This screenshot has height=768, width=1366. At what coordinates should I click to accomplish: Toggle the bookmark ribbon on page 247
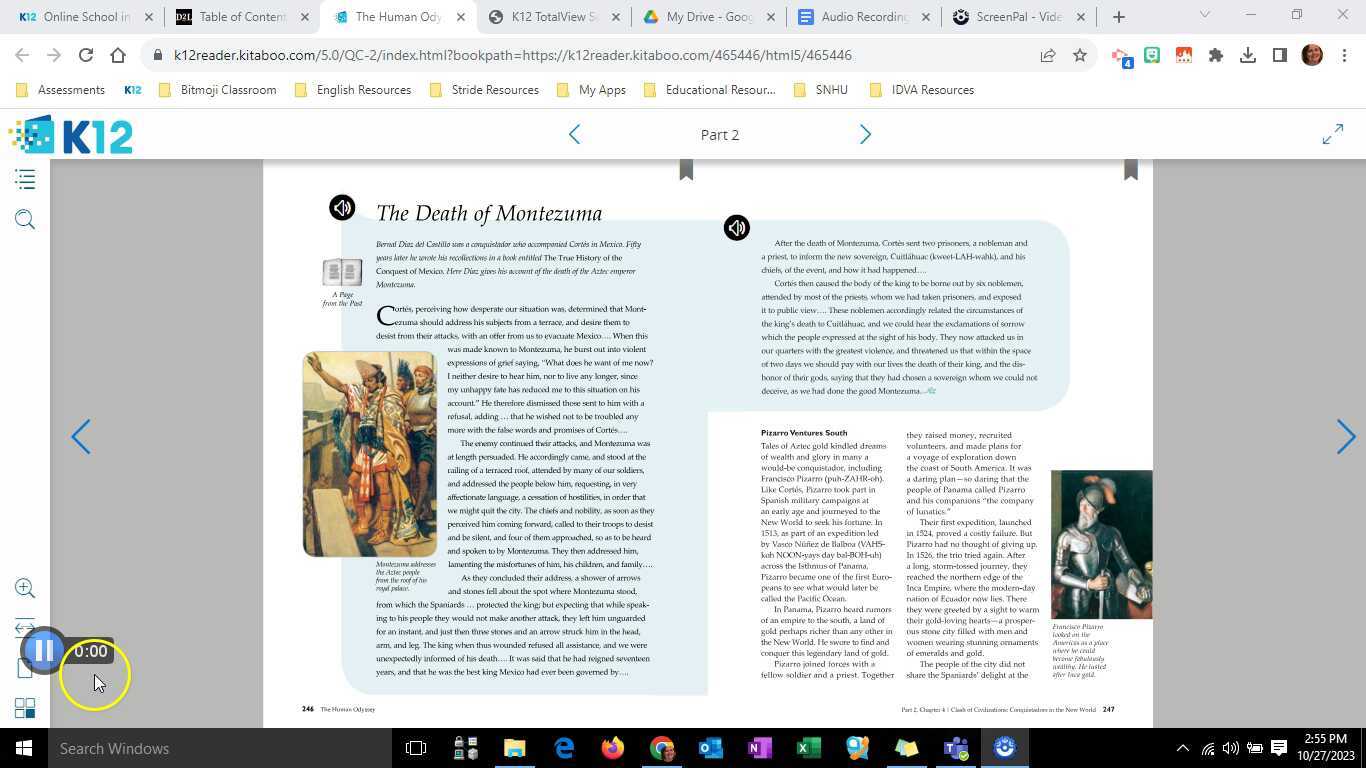point(1130,169)
